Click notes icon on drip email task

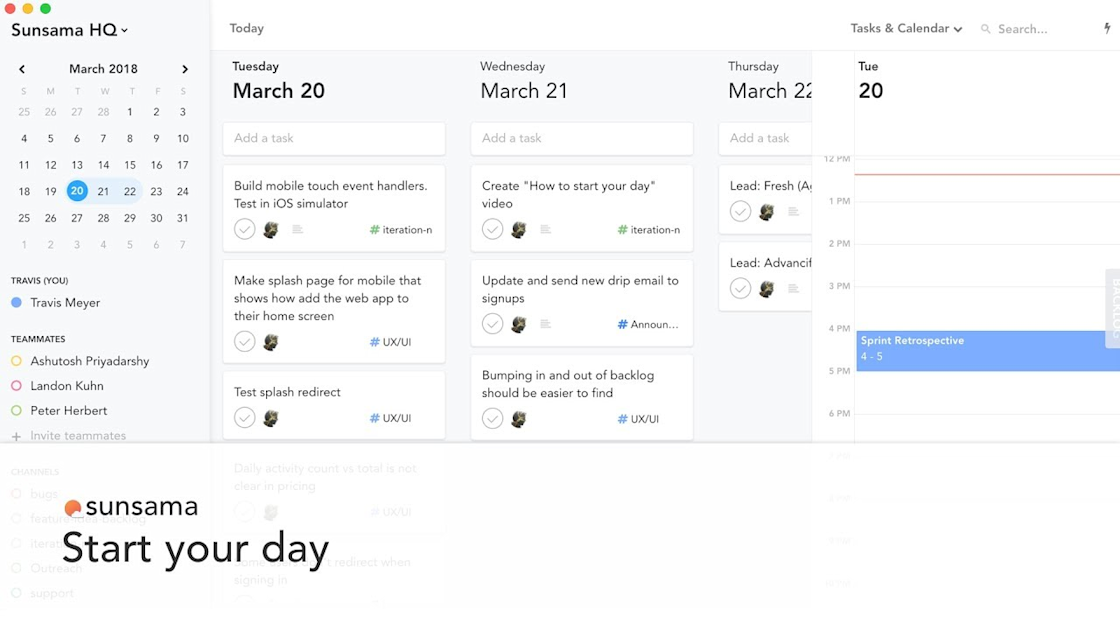click(545, 324)
